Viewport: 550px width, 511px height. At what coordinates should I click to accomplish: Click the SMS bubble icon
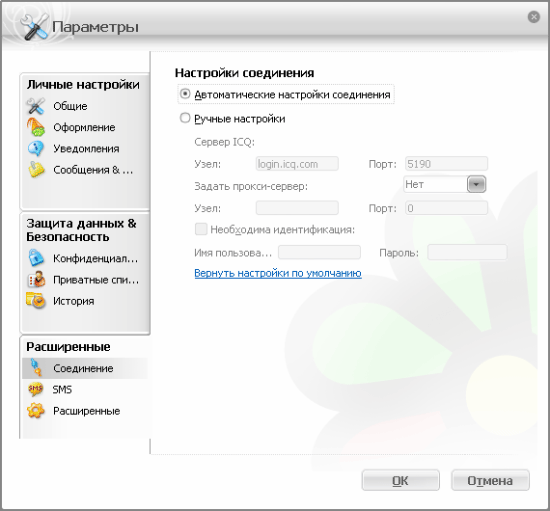point(35,389)
